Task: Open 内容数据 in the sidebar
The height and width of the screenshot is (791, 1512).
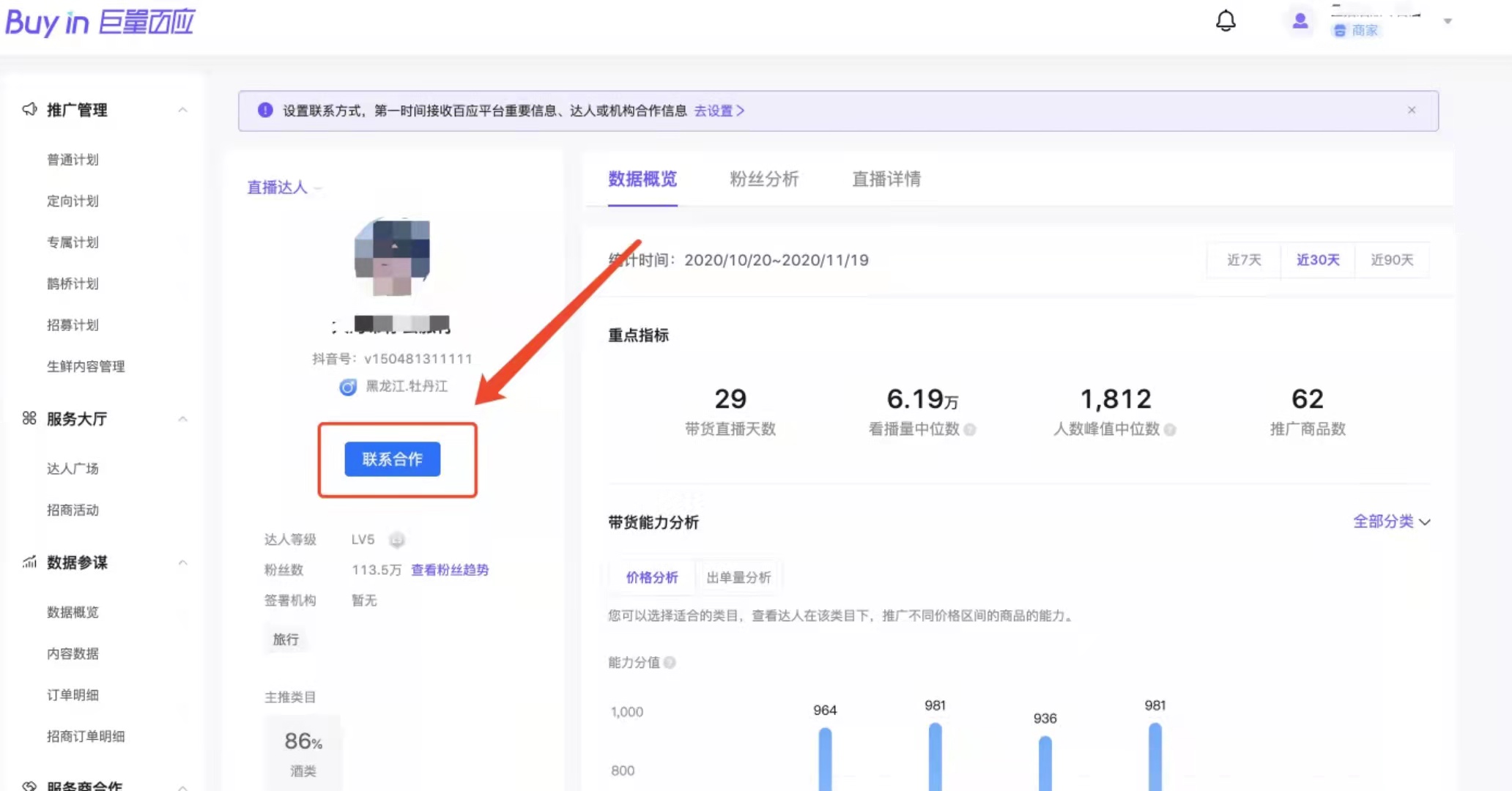Action: (x=73, y=653)
